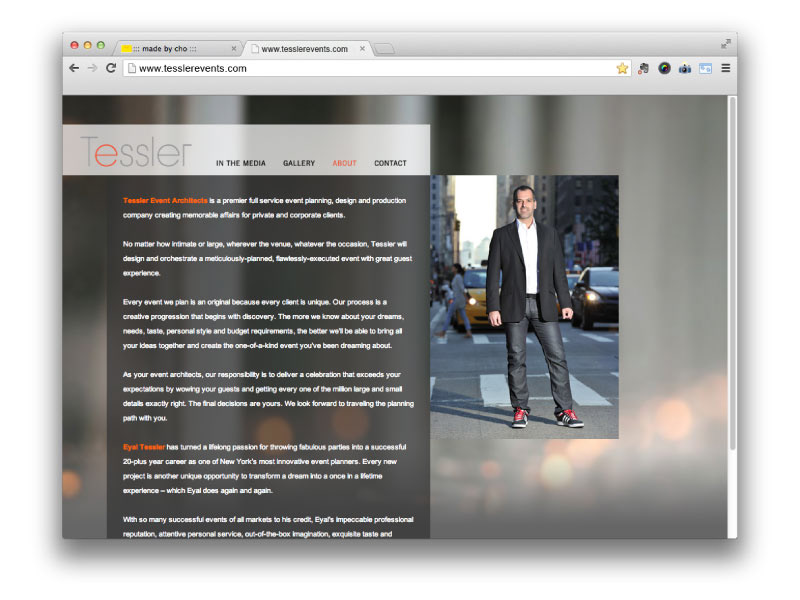800x600 pixels.
Task: Click orange 'Tessler Event Architects' text
Action: pyautogui.click(x=165, y=201)
